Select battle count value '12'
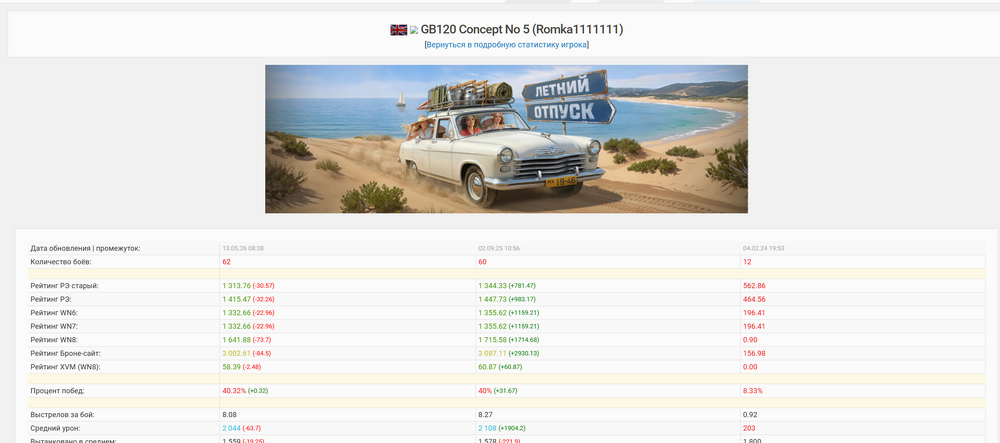This screenshot has width=1000, height=443. pyautogui.click(x=747, y=262)
